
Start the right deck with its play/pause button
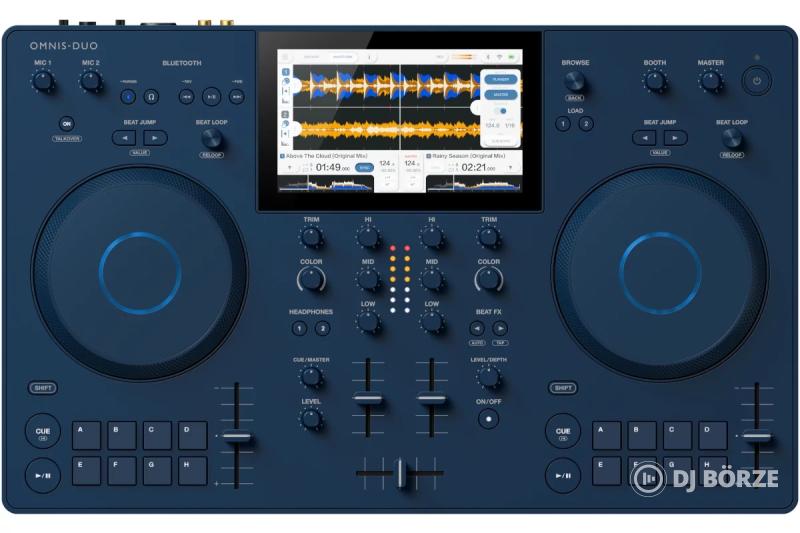(x=563, y=475)
